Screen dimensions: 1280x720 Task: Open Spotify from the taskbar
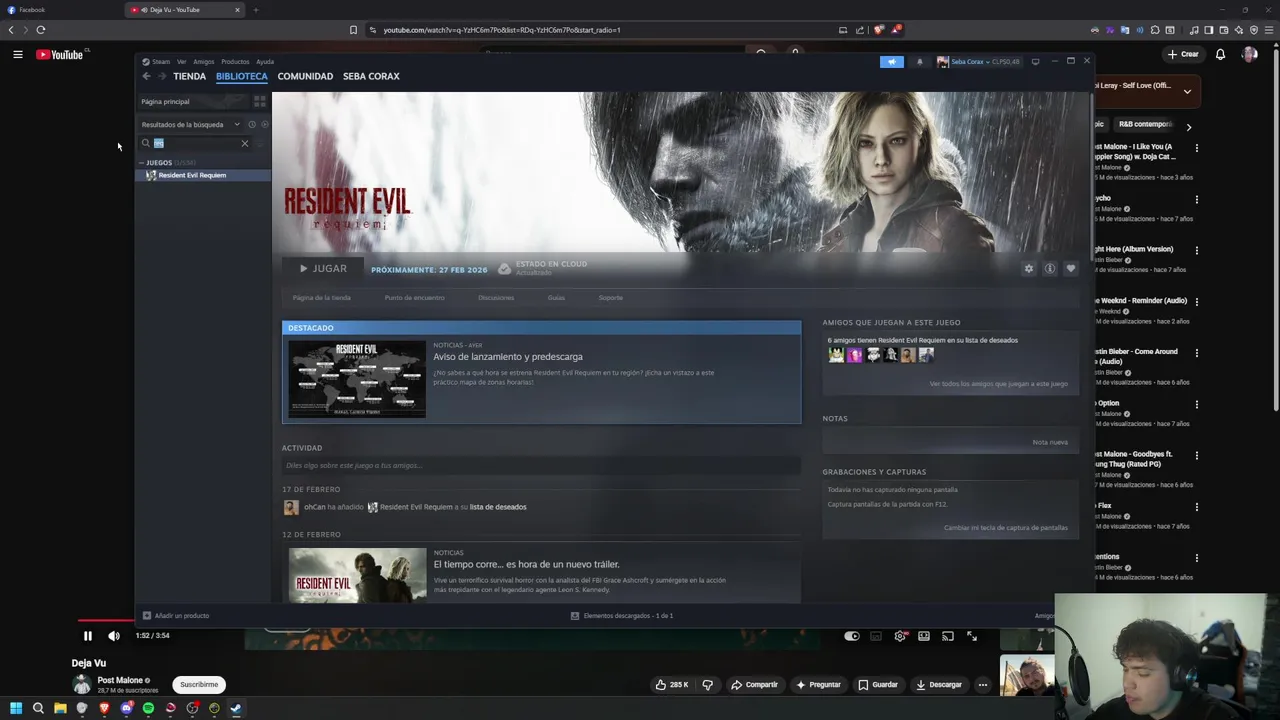click(148, 708)
